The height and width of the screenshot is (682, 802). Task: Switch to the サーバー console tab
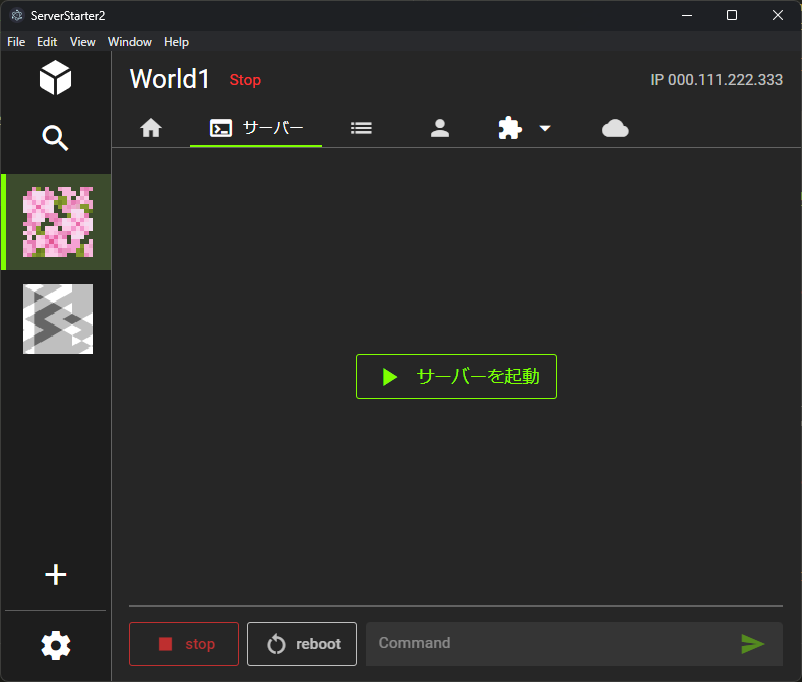tap(256, 128)
